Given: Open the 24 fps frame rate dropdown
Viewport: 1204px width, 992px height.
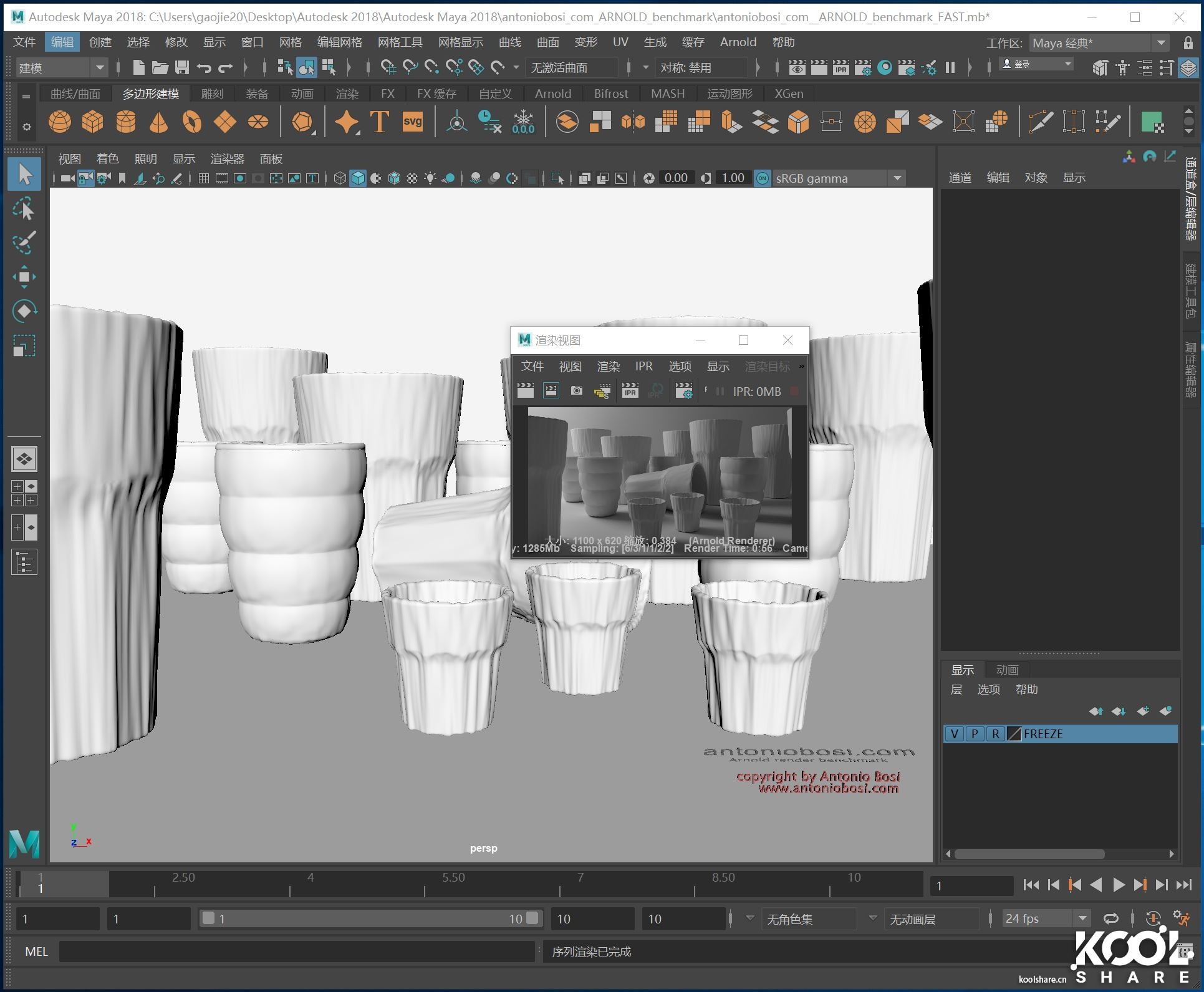Looking at the screenshot, I should (x=1082, y=918).
